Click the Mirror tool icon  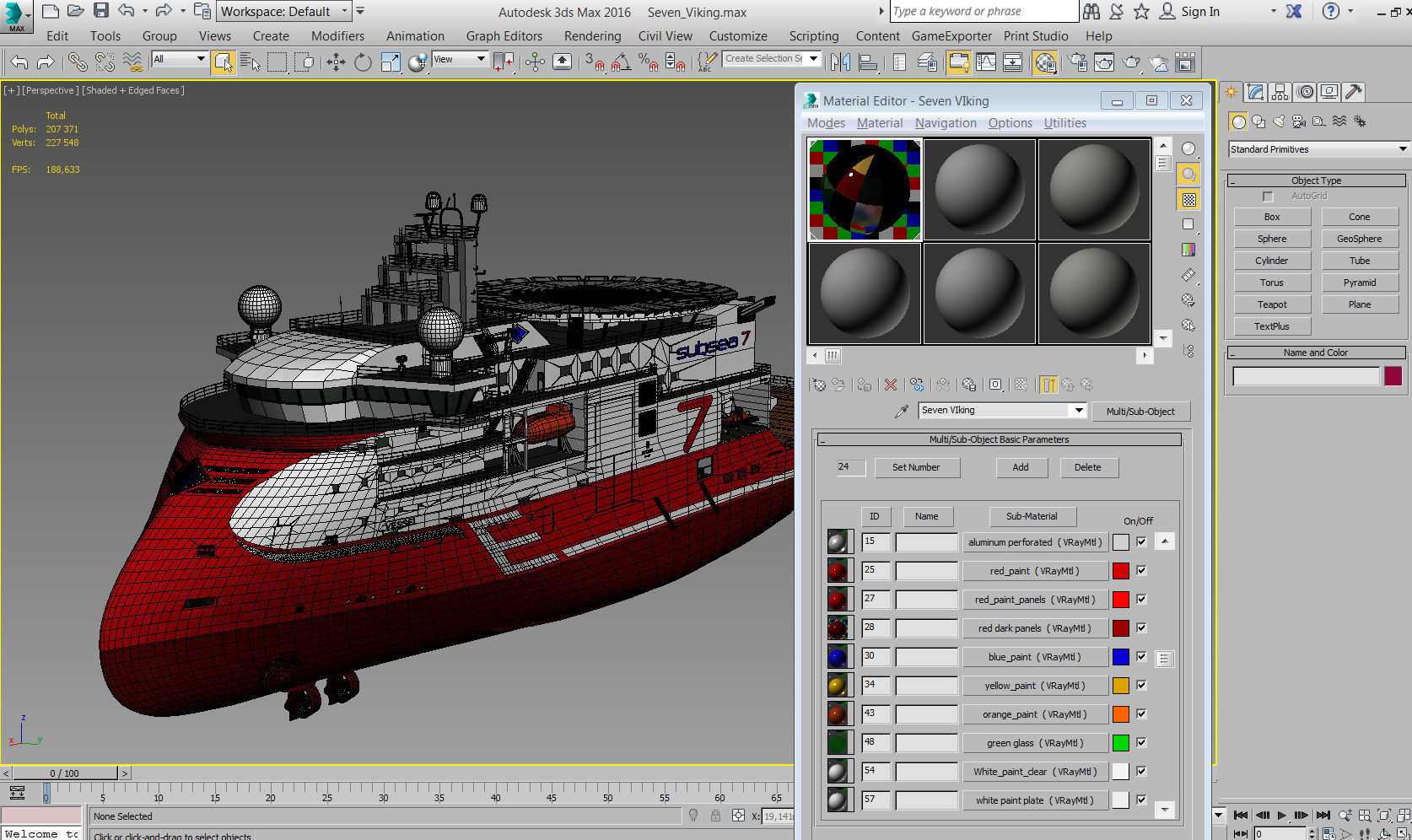point(840,62)
